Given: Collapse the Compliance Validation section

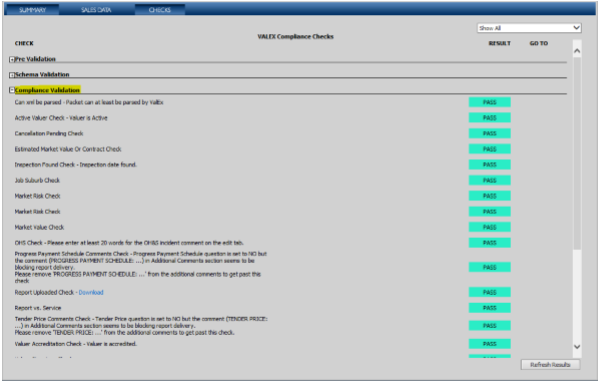Looking at the screenshot, I should click(12, 90).
